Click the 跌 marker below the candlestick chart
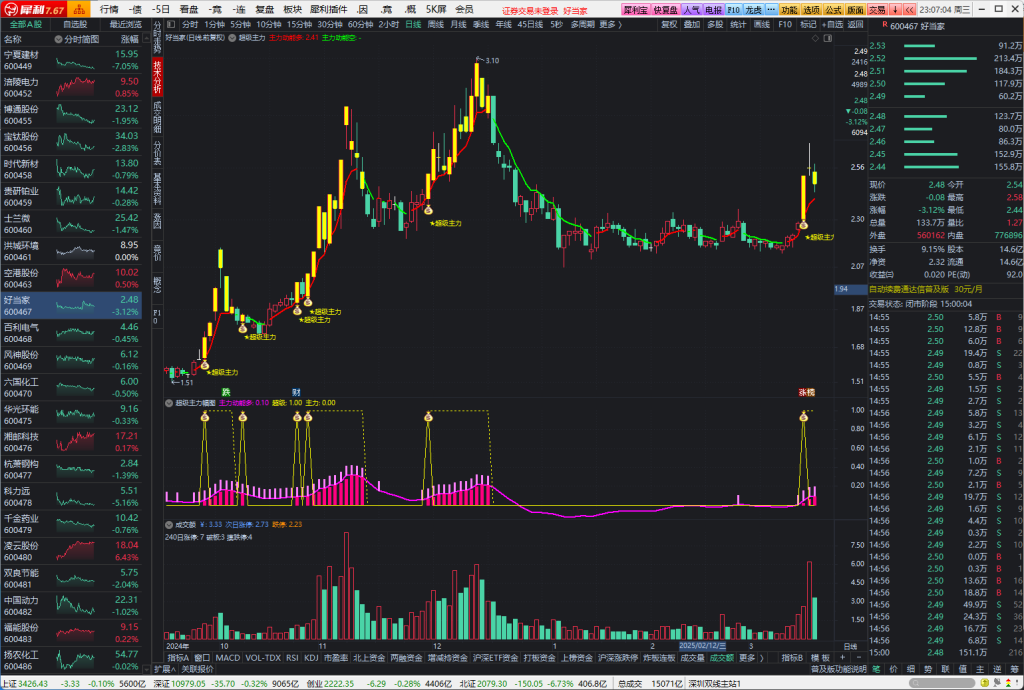This screenshot has height=690, width=1024. click(226, 392)
